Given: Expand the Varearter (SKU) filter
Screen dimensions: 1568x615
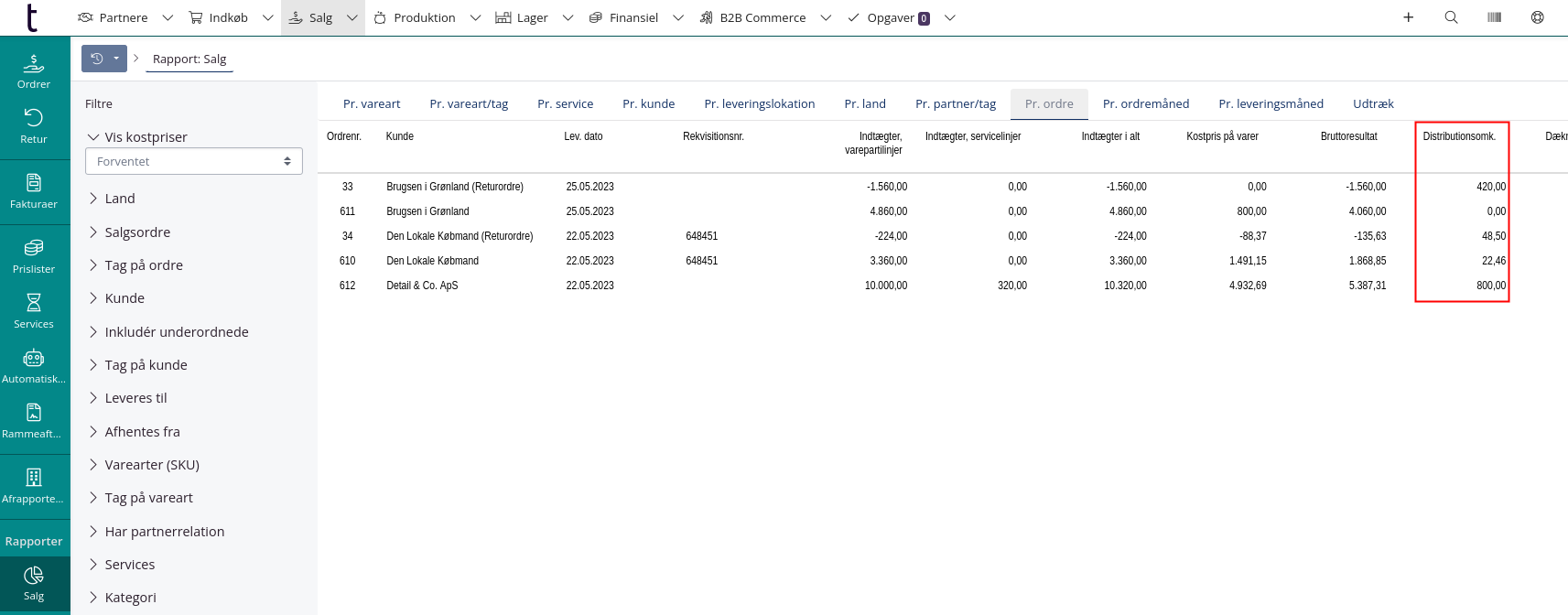Looking at the screenshot, I should pos(151,465).
